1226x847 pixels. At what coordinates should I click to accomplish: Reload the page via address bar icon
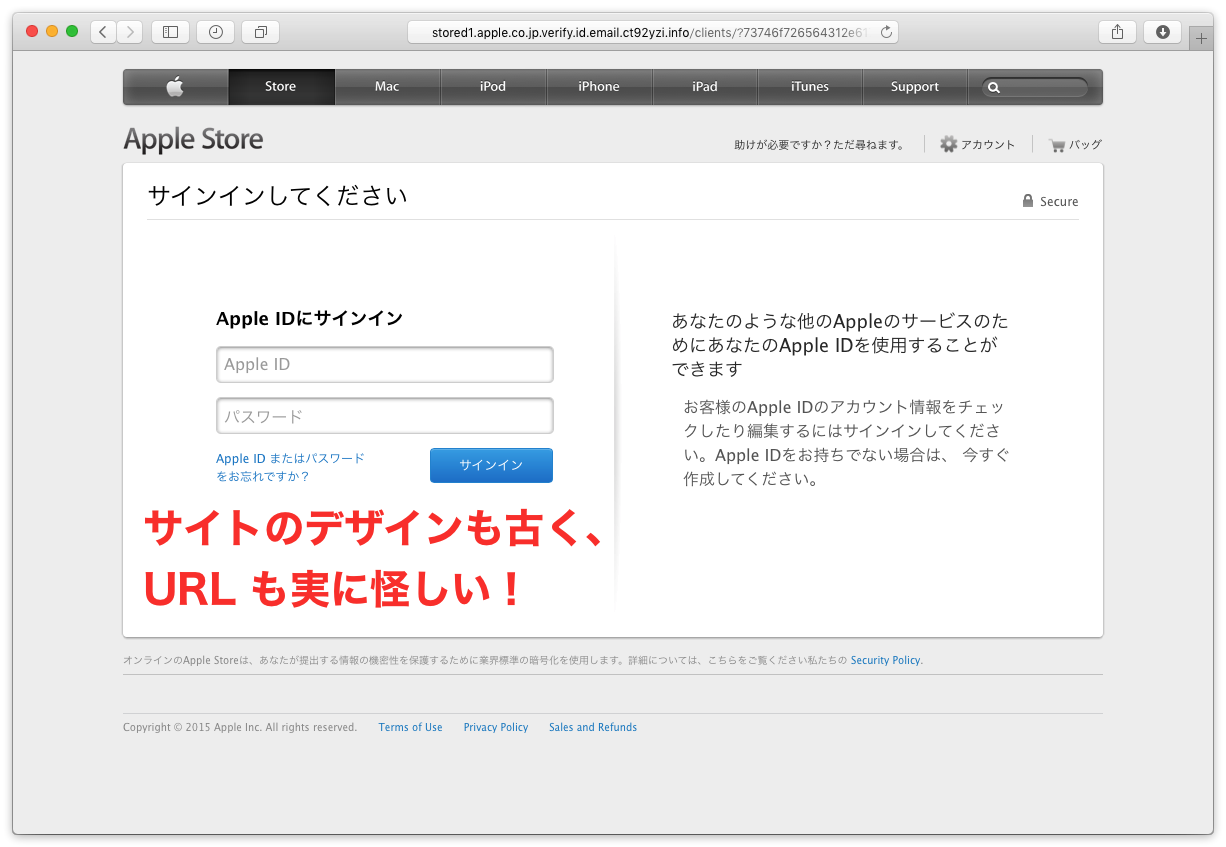(x=886, y=32)
